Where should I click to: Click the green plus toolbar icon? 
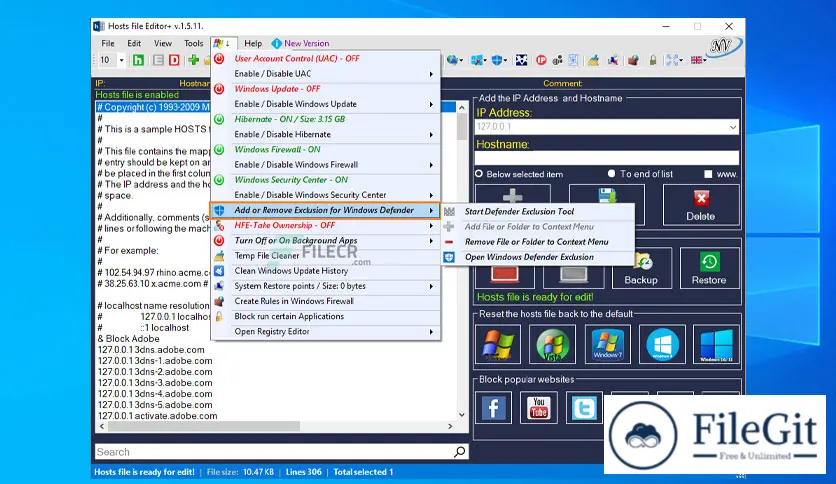[x=194, y=60]
